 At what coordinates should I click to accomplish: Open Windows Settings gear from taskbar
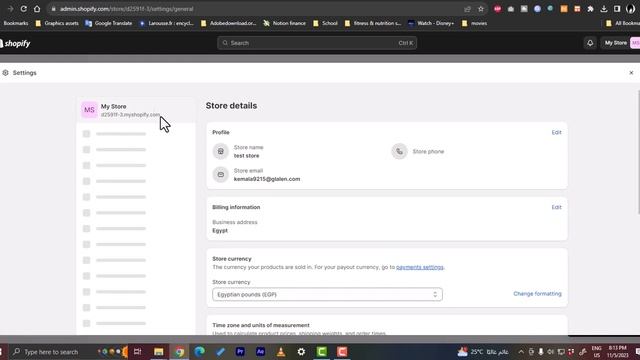(x=301, y=351)
